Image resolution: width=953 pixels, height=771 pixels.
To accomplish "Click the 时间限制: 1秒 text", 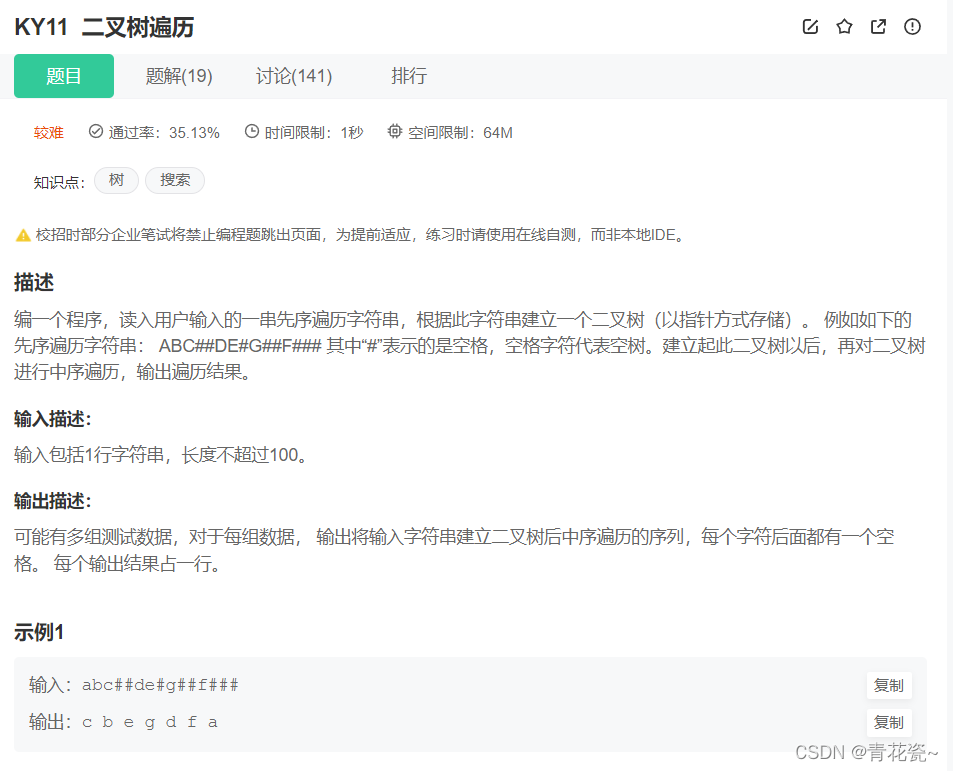I will (x=314, y=132).
